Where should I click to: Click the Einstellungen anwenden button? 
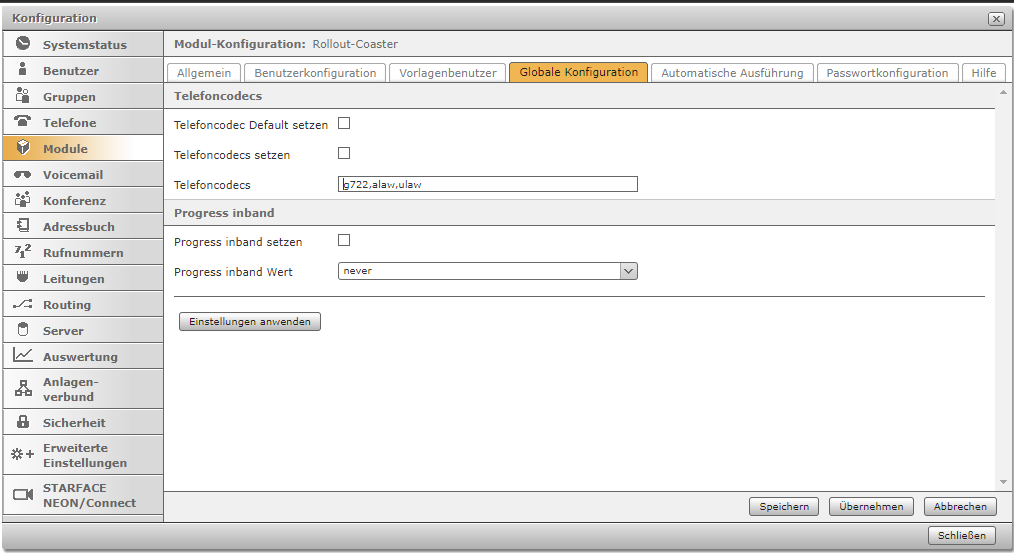[249, 322]
